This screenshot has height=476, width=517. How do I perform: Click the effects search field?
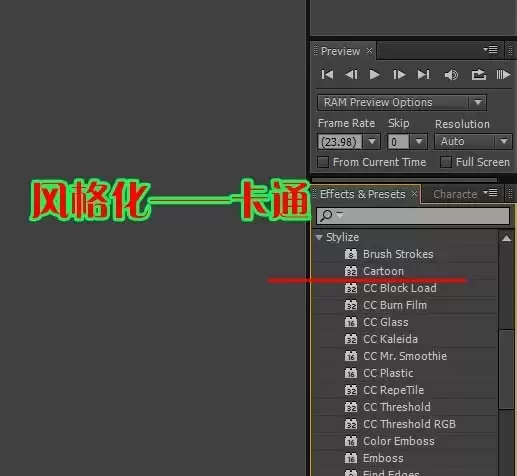coord(413,216)
